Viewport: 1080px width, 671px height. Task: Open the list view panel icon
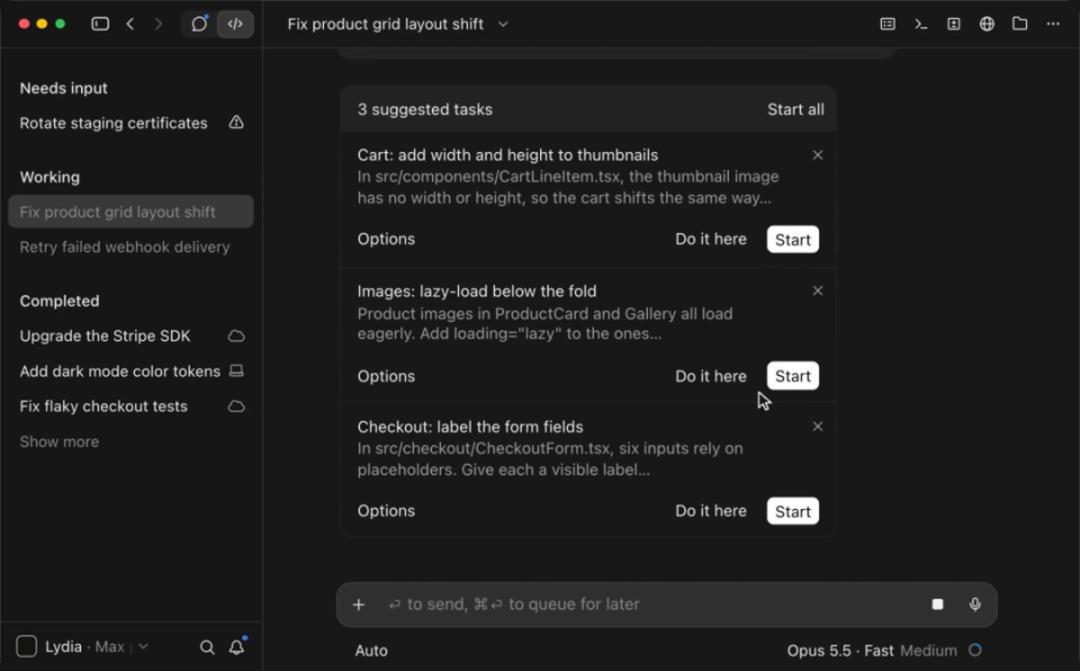888,24
